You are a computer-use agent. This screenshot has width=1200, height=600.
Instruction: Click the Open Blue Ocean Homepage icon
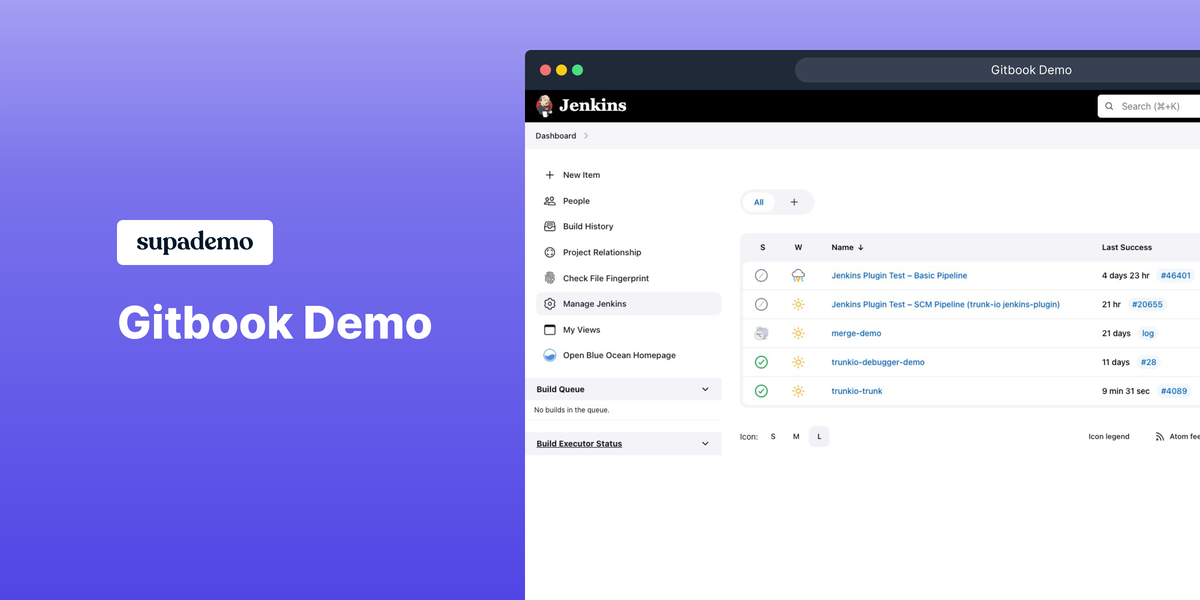point(549,355)
